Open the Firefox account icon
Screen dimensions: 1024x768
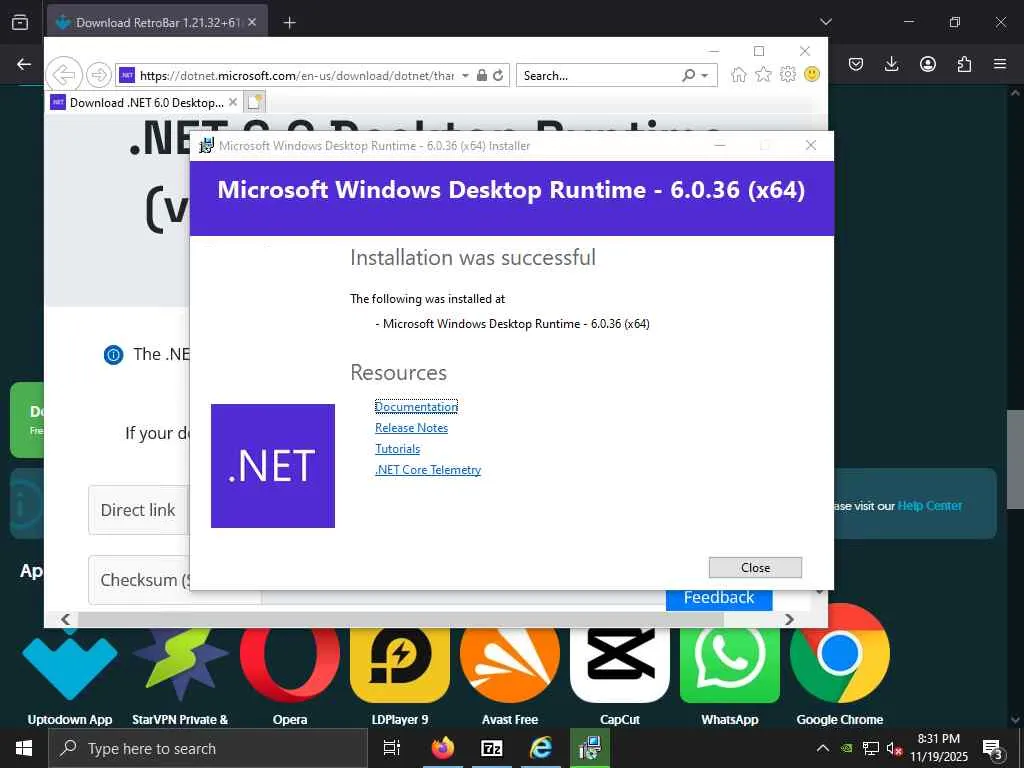coord(927,64)
